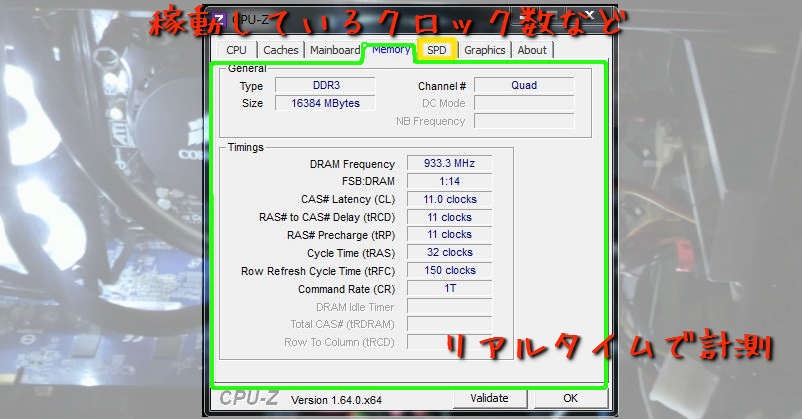The image size is (802, 419).
Task: Open the Caches tab
Action: [x=281, y=50]
